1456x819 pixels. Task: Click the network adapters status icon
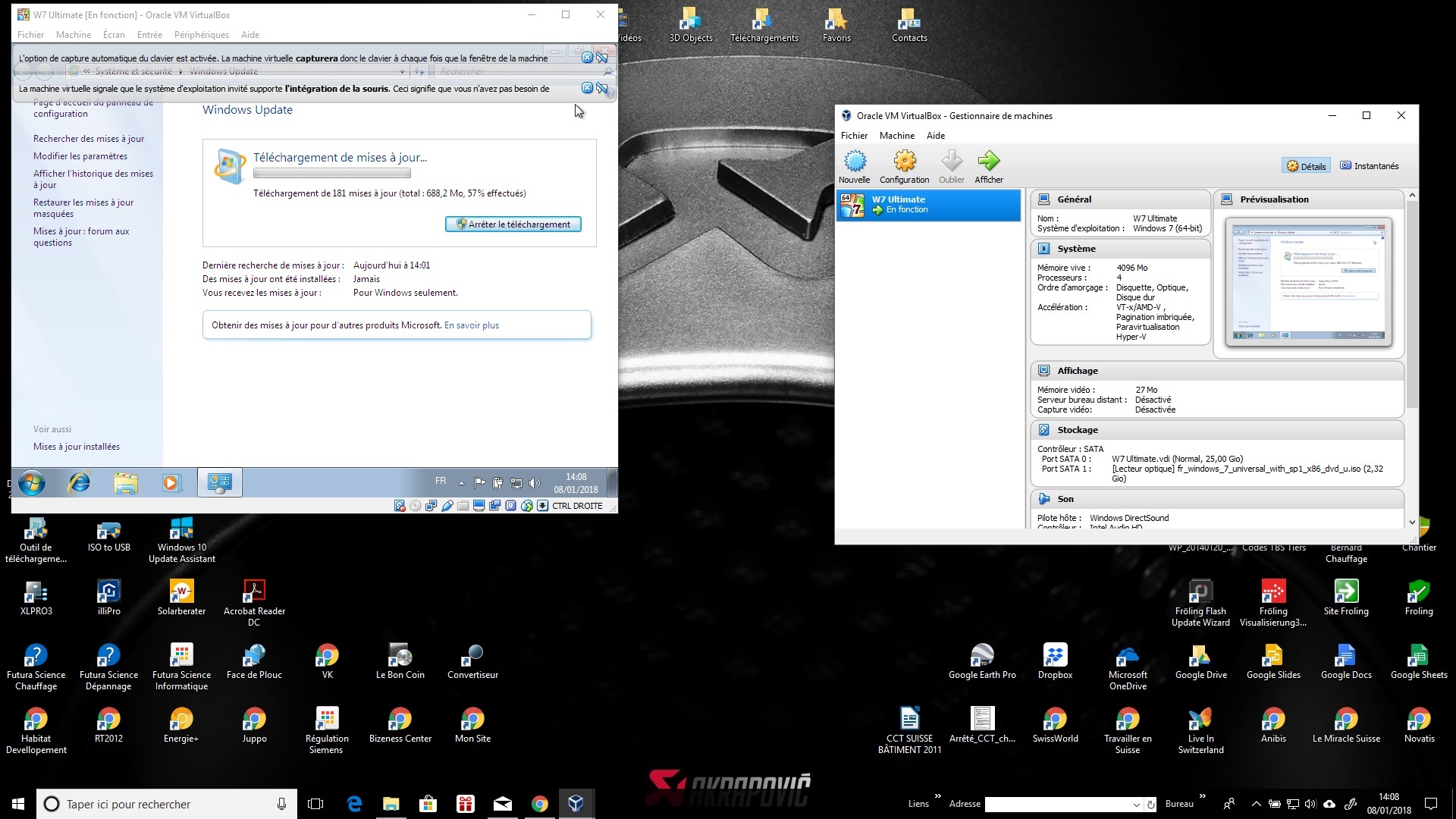point(431,506)
